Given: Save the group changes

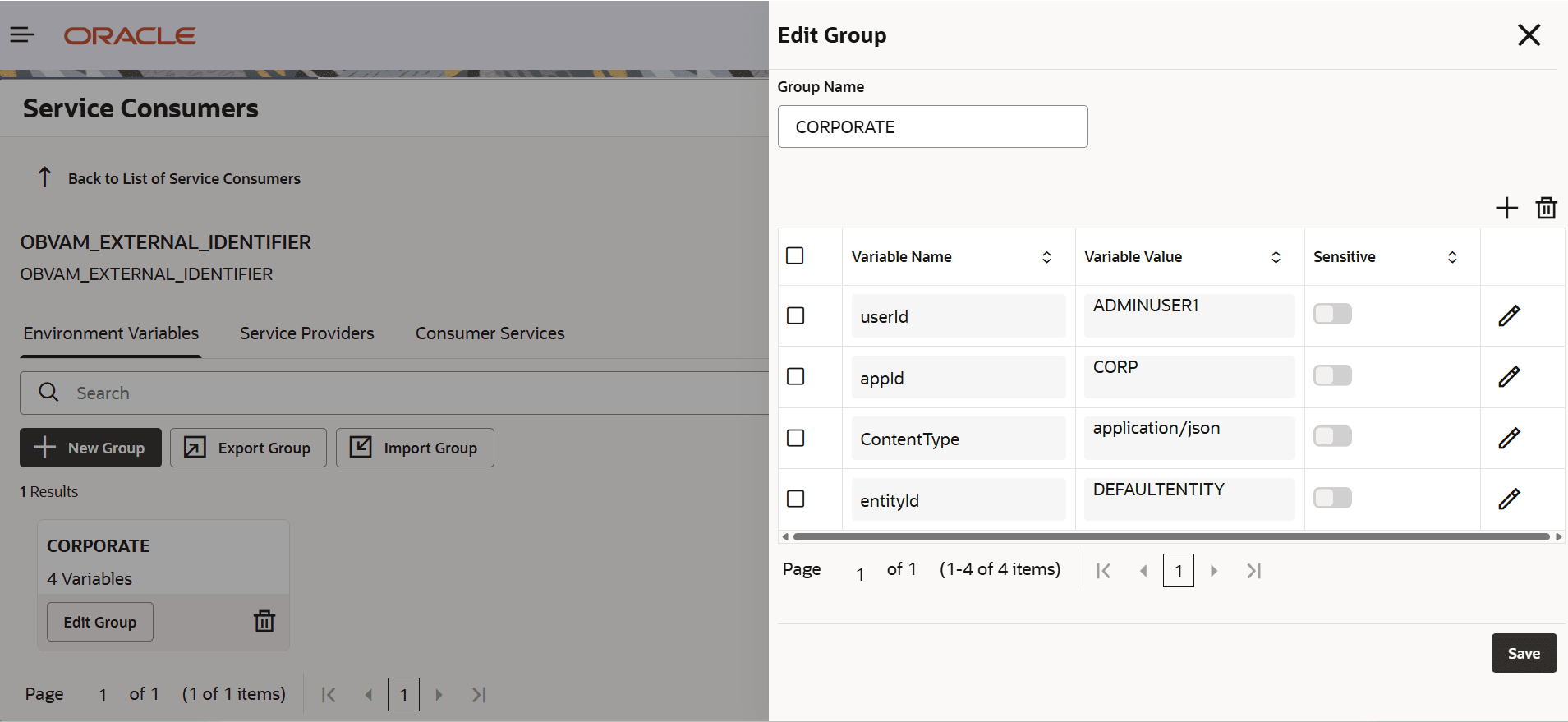Looking at the screenshot, I should [1523, 653].
